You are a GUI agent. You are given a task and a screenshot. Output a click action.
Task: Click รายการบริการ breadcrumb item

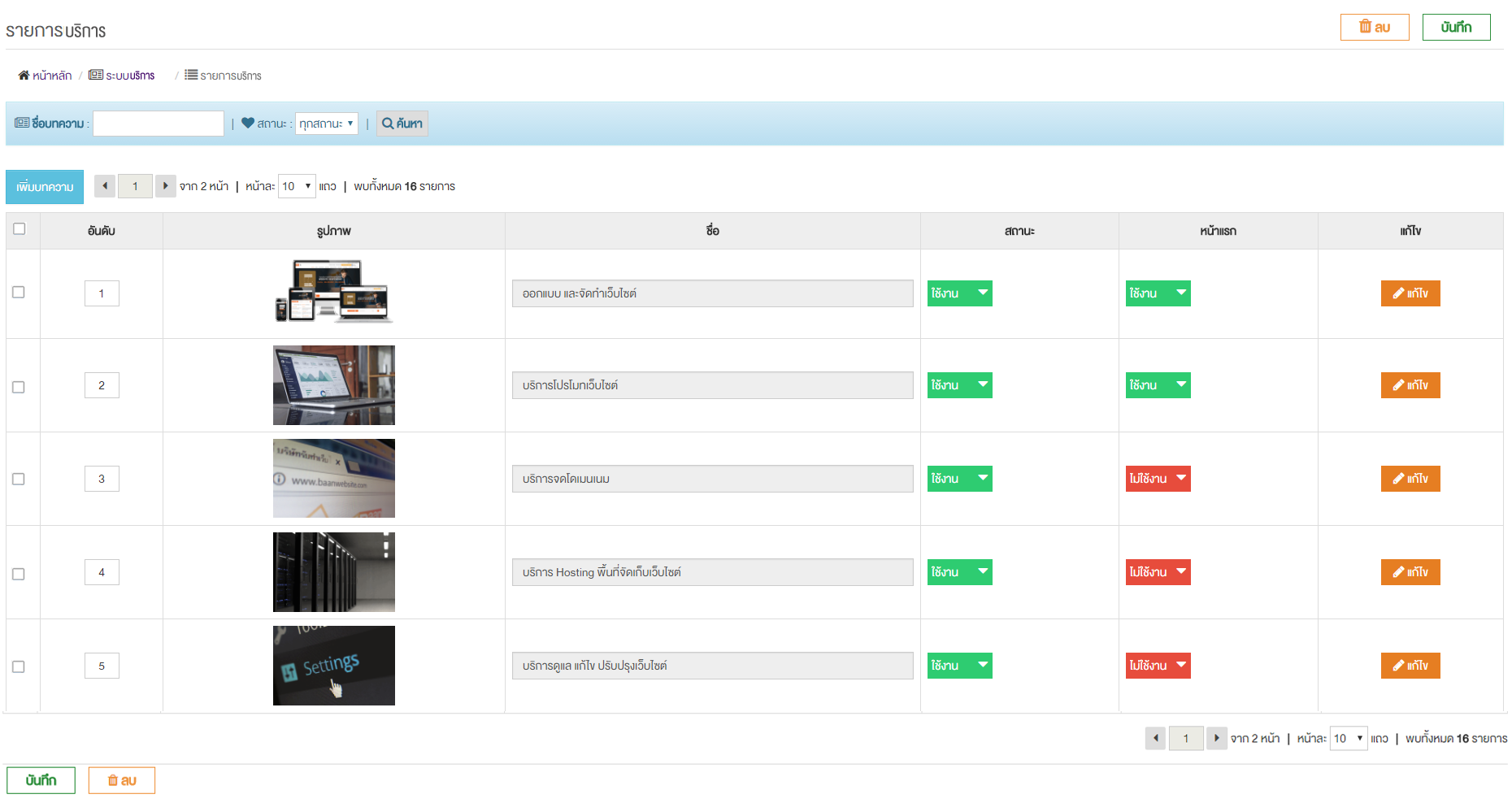click(224, 76)
